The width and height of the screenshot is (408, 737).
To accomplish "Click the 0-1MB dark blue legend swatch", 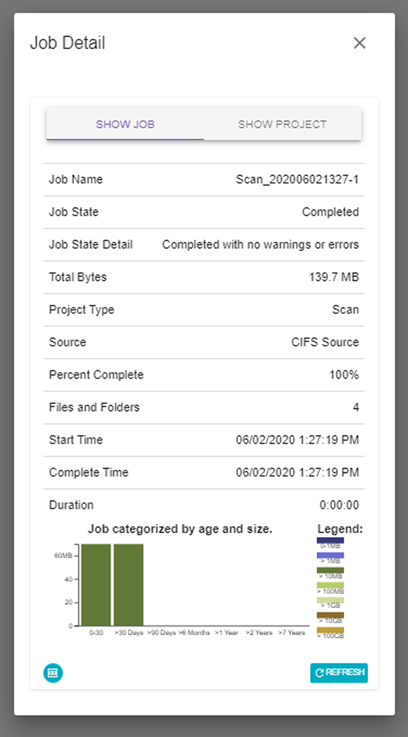I will [x=330, y=541].
